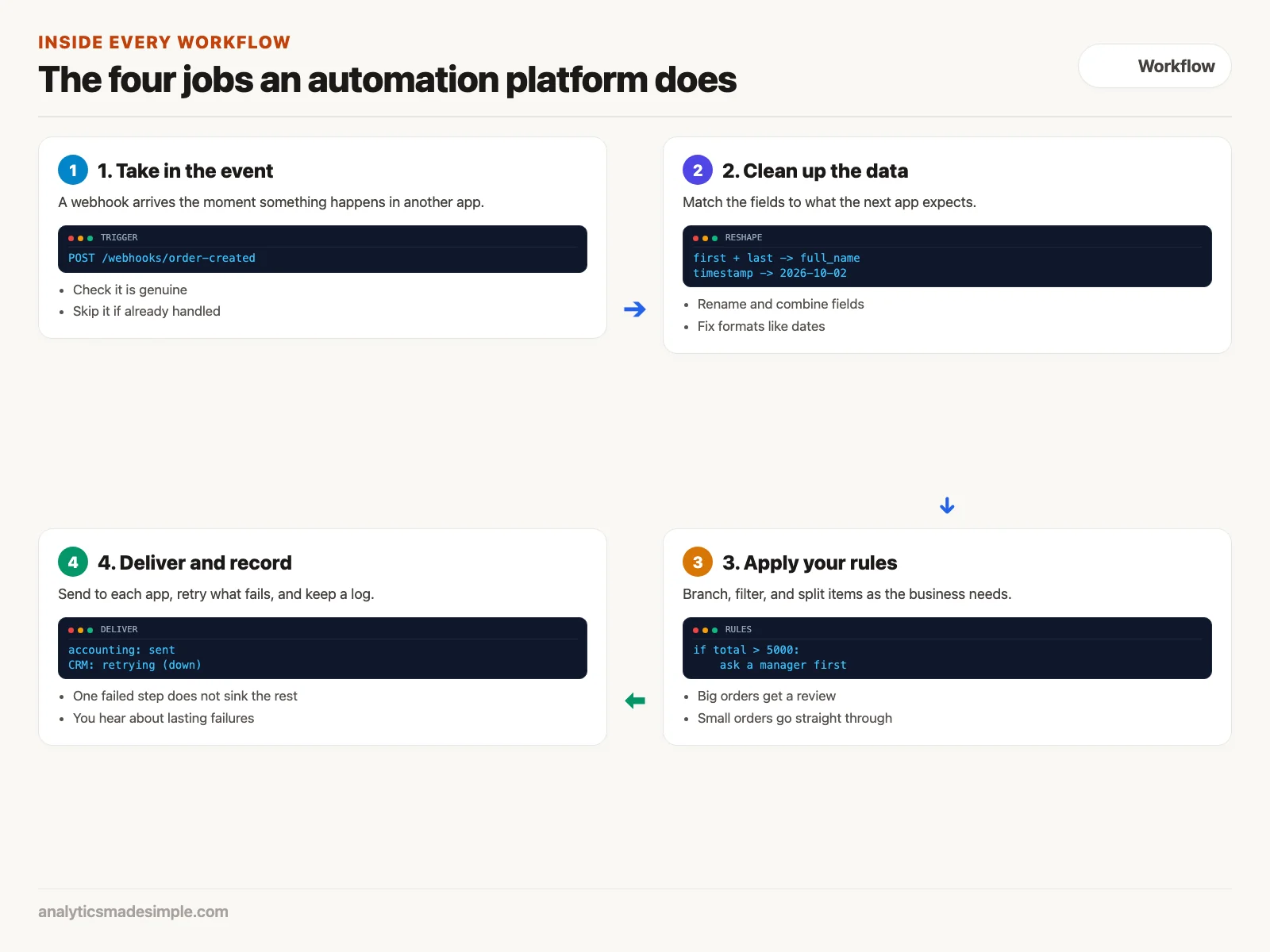Click the 'INSIDE EVERY WORKFLOW' overline text
Image resolution: width=1270 pixels, height=952 pixels.
pyautogui.click(x=164, y=42)
